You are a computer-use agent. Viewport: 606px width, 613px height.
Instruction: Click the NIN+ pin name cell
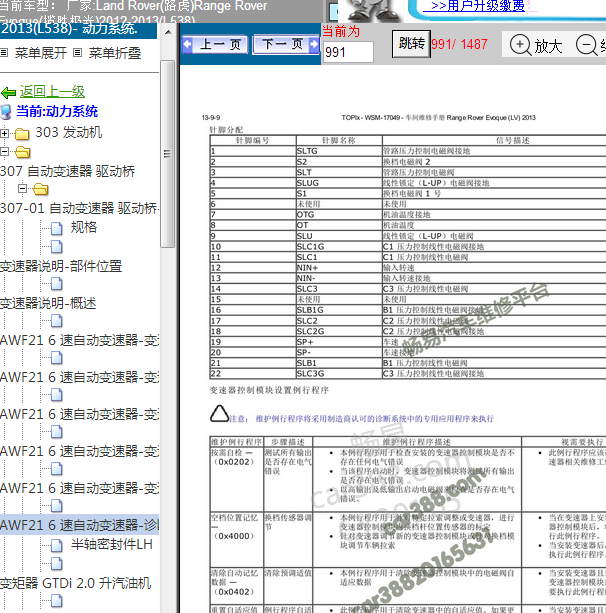tap(339, 268)
